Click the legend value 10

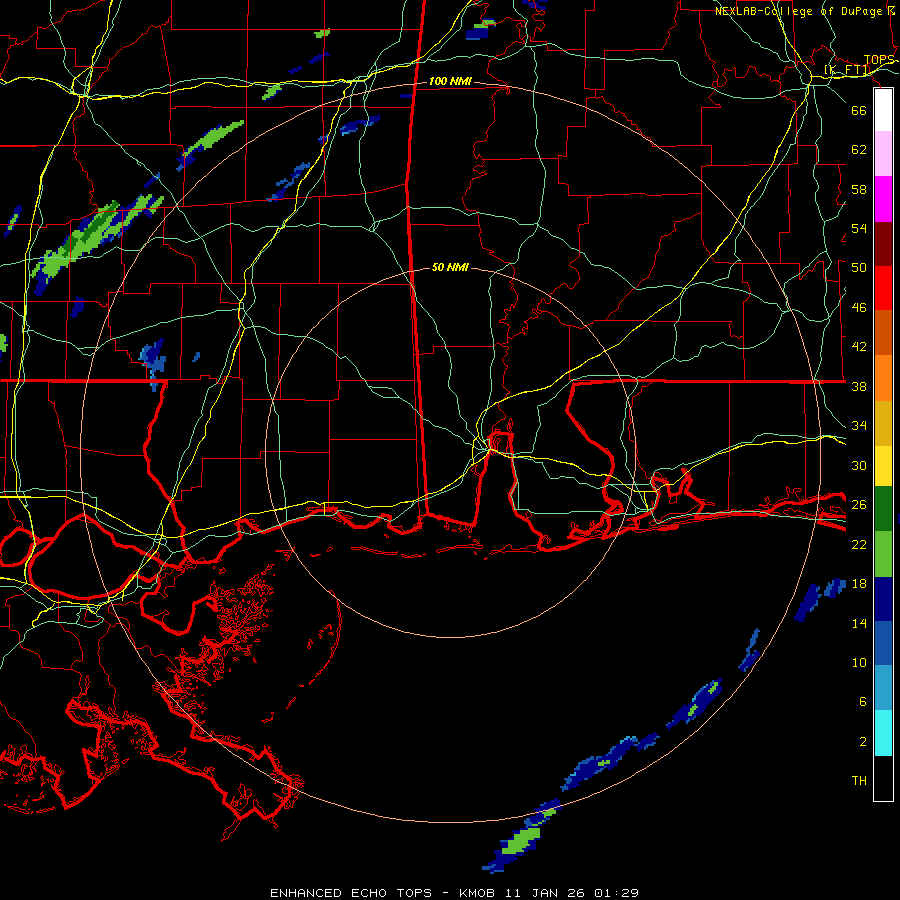pyautogui.click(x=859, y=662)
